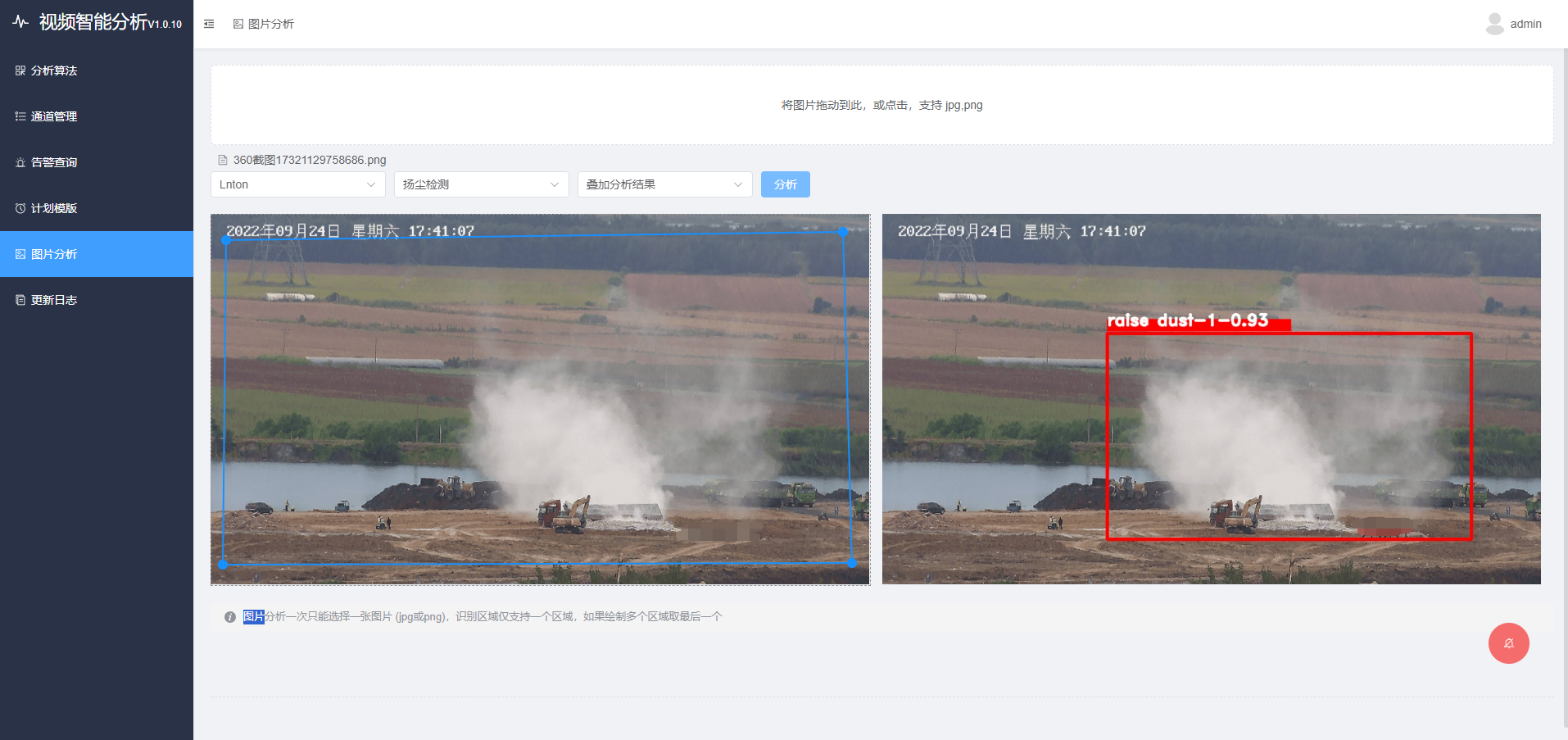The width and height of the screenshot is (1568, 740).
Task: Click the 图片分析 sidebar image icon
Action: [x=20, y=254]
